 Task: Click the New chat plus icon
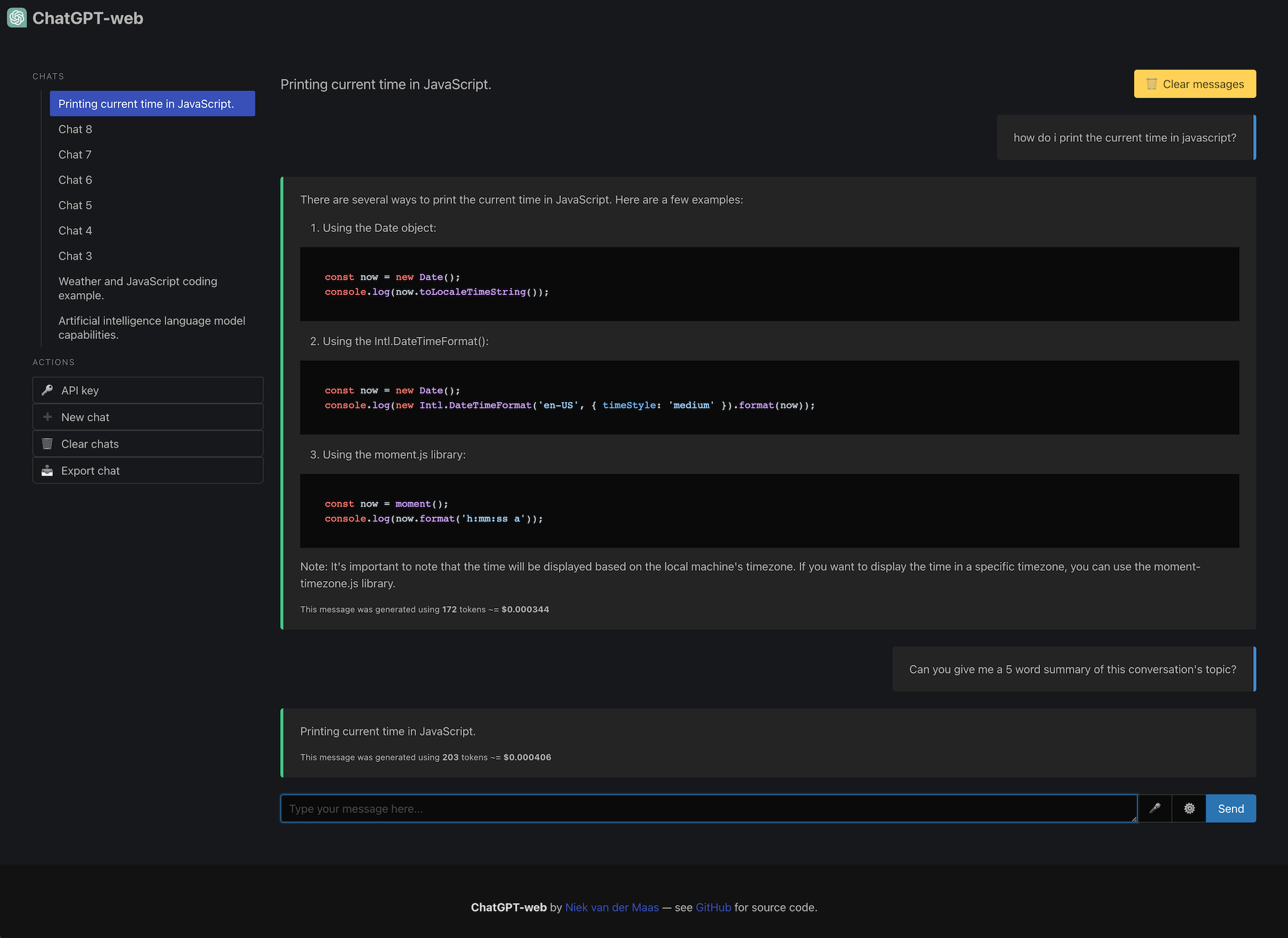pos(47,417)
